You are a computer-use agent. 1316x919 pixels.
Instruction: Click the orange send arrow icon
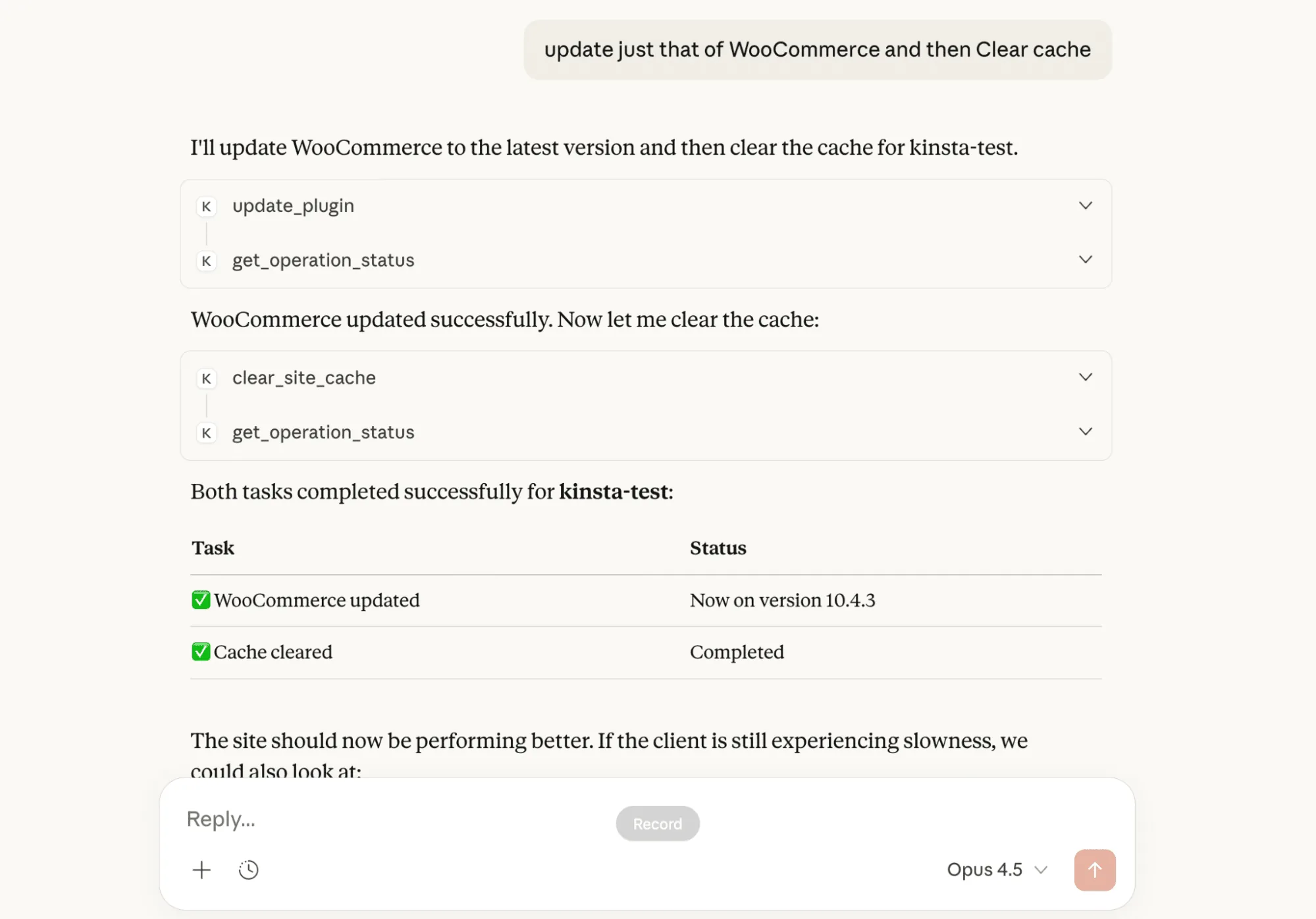[x=1094, y=870]
